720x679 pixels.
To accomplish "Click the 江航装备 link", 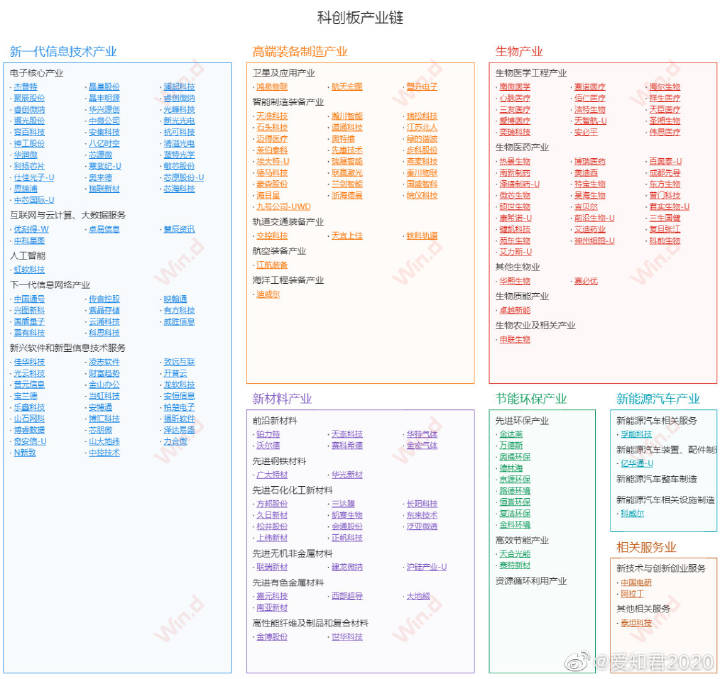I will pyautogui.click(x=272, y=265).
